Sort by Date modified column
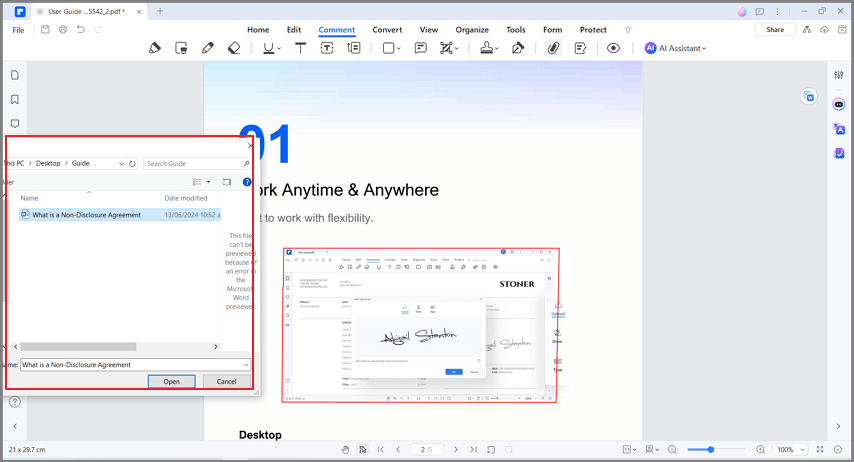 click(186, 198)
